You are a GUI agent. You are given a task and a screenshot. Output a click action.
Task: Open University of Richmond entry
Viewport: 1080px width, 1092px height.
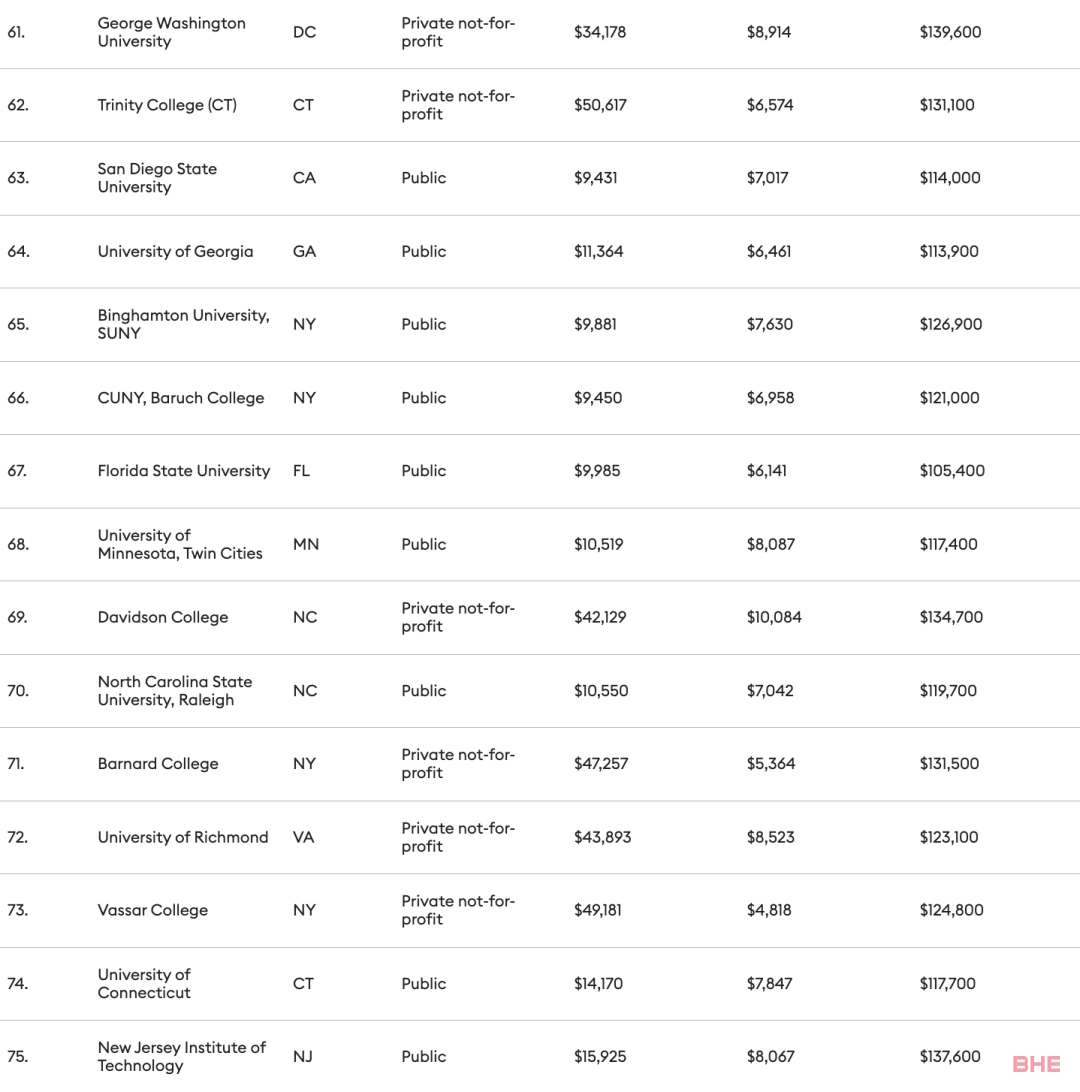pos(183,837)
